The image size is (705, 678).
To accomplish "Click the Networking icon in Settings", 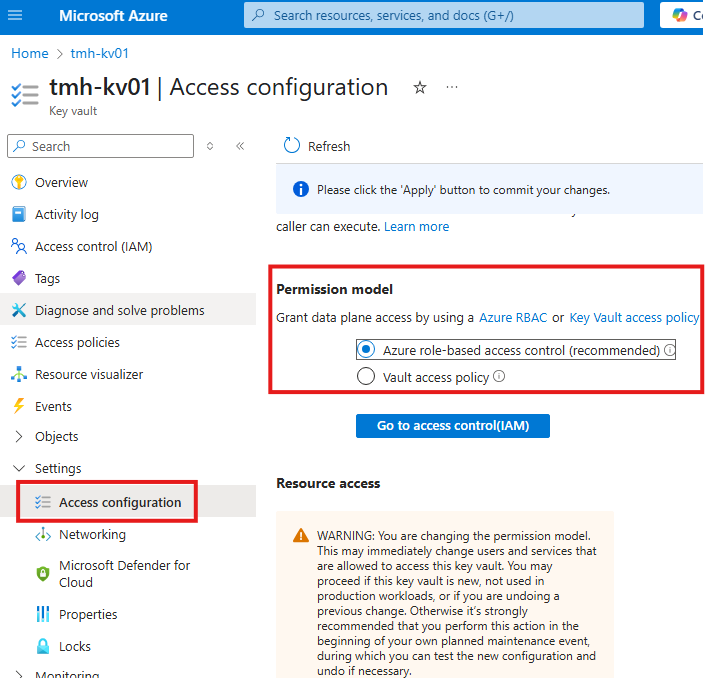I will (x=43, y=535).
